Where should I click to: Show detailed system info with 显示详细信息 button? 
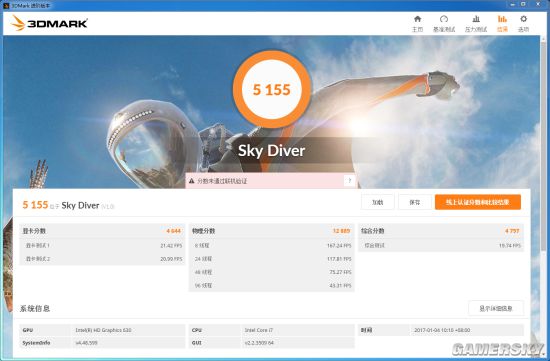tap(496, 308)
